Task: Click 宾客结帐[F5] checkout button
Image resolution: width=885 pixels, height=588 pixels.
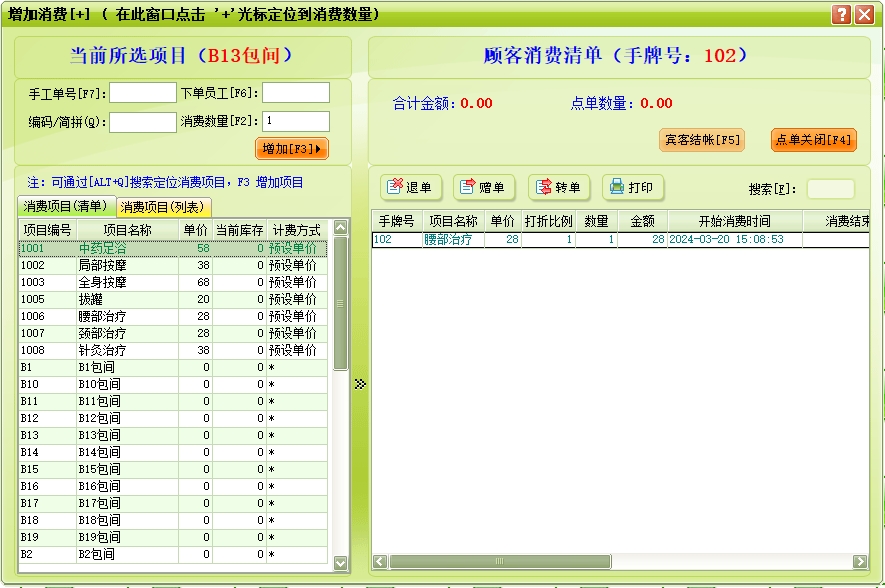Action: coord(701,140)
